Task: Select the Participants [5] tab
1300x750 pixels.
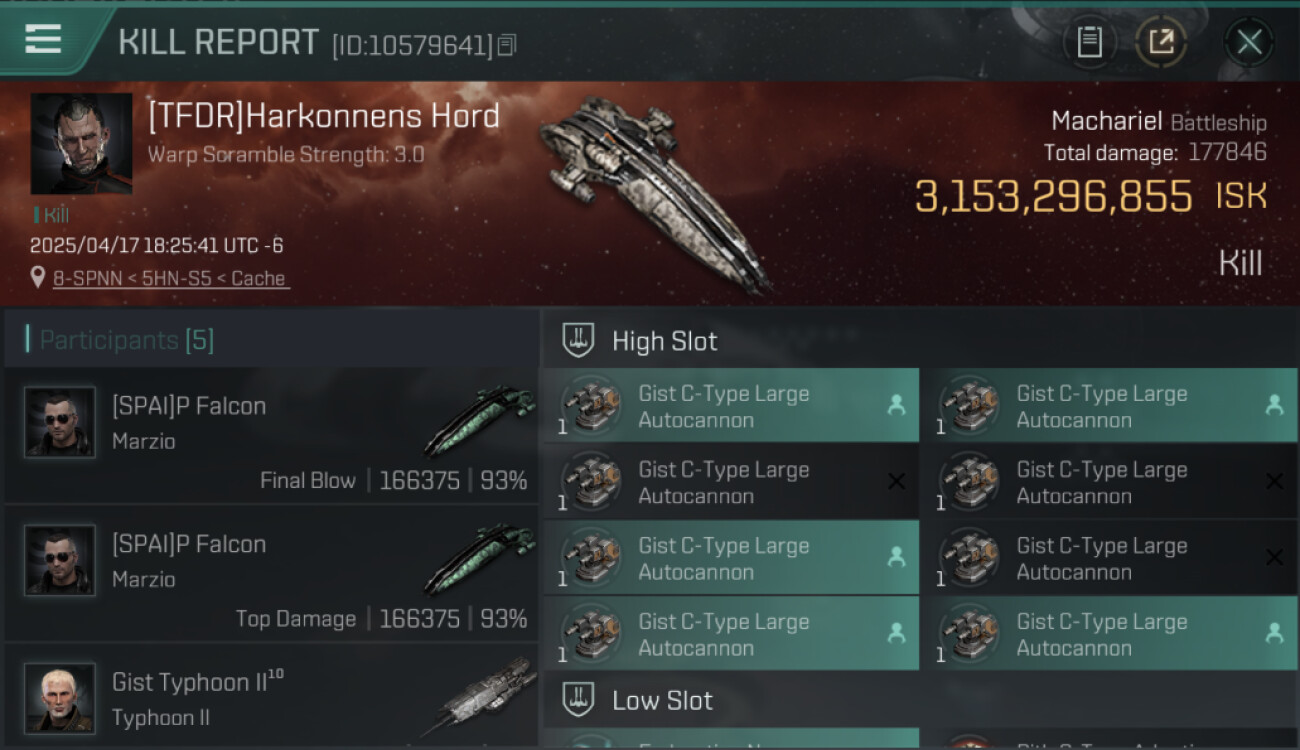Action: [x=127, y=340]
